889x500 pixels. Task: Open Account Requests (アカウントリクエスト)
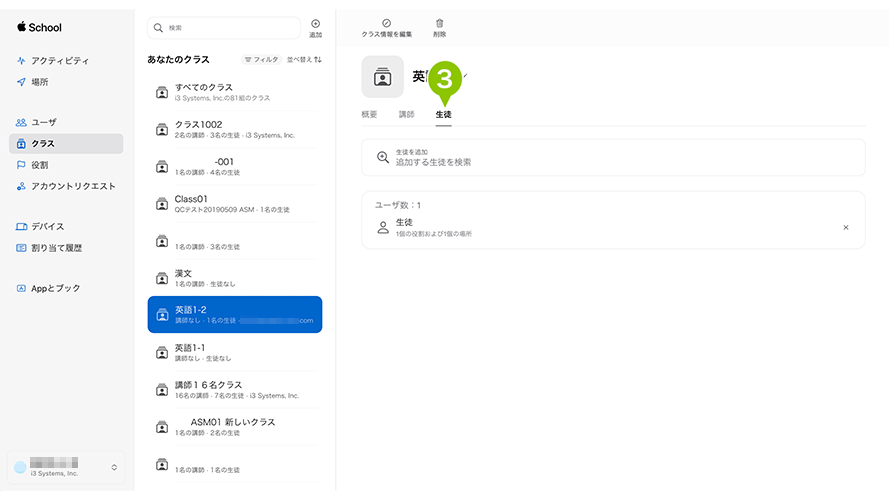[x=66, y=187]
